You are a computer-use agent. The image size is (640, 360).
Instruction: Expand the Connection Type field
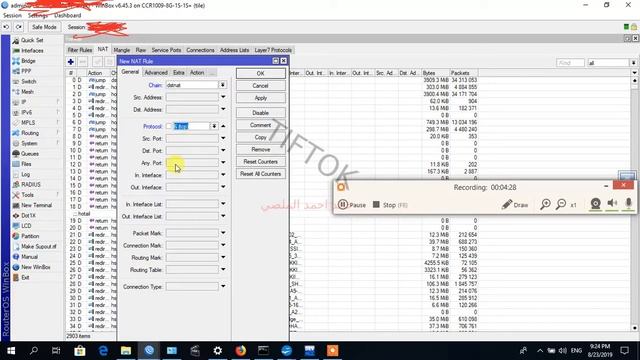tap(223, 286)
